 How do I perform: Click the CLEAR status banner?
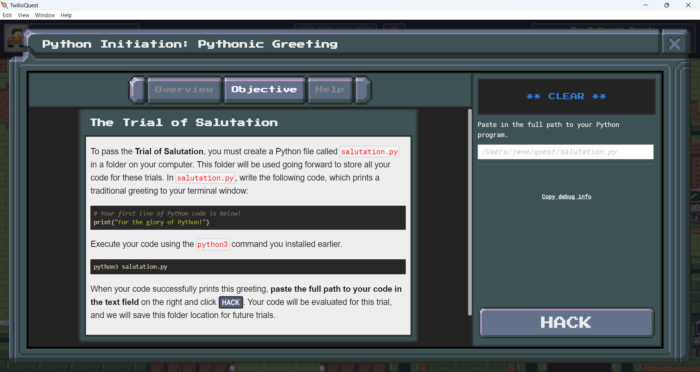point(566,96)
